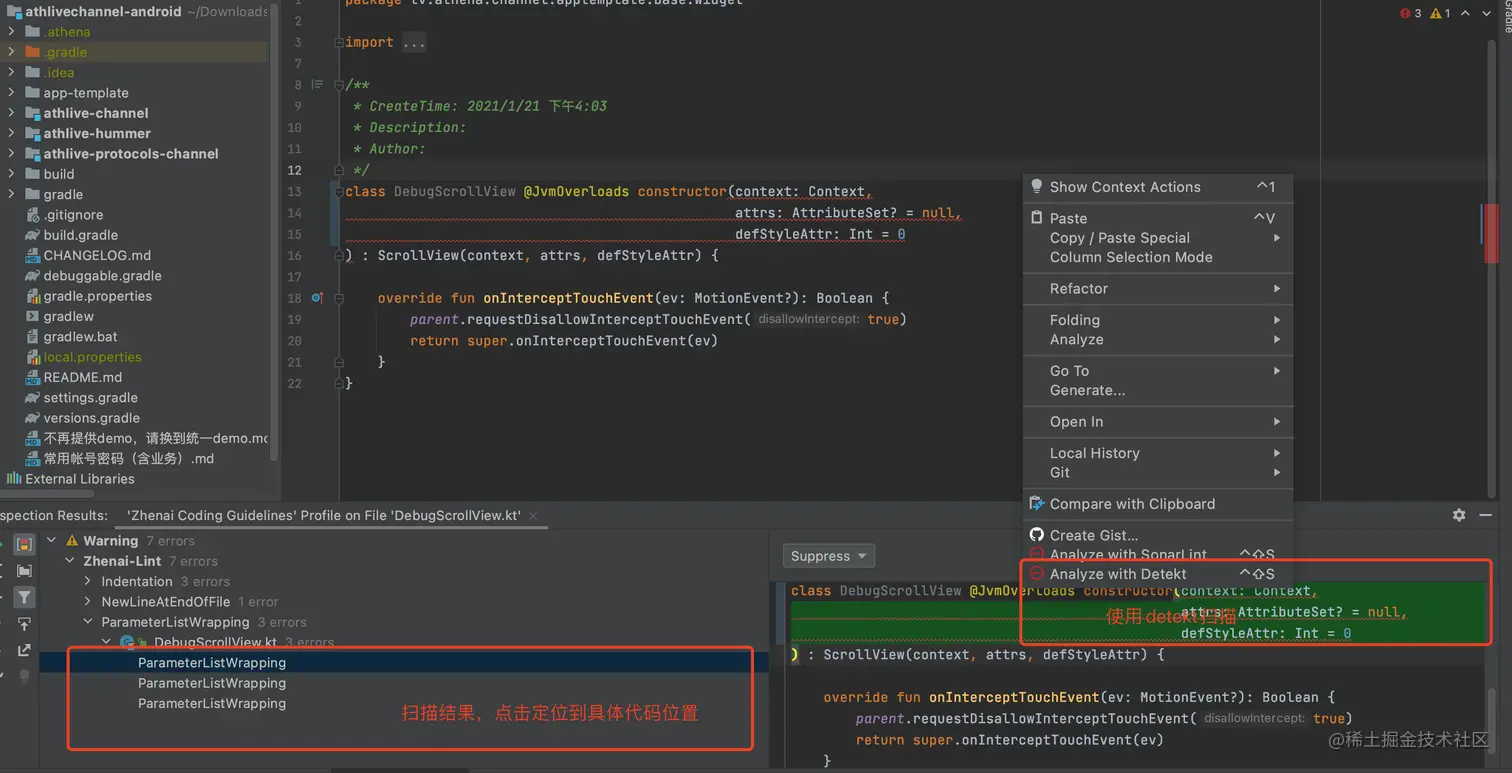Screen dimensions: 1512x773
Task: Collapse the Zhenai-Lint node
Action: coord(70,561)
